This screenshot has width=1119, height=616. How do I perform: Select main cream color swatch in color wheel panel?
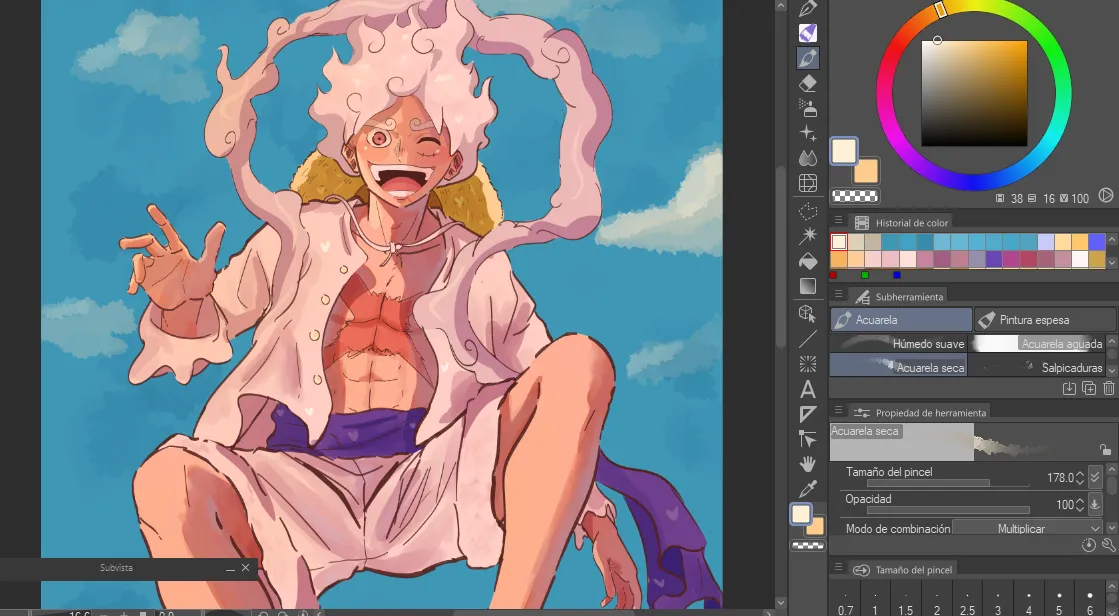pyautogui.click(x=844, y=151)
